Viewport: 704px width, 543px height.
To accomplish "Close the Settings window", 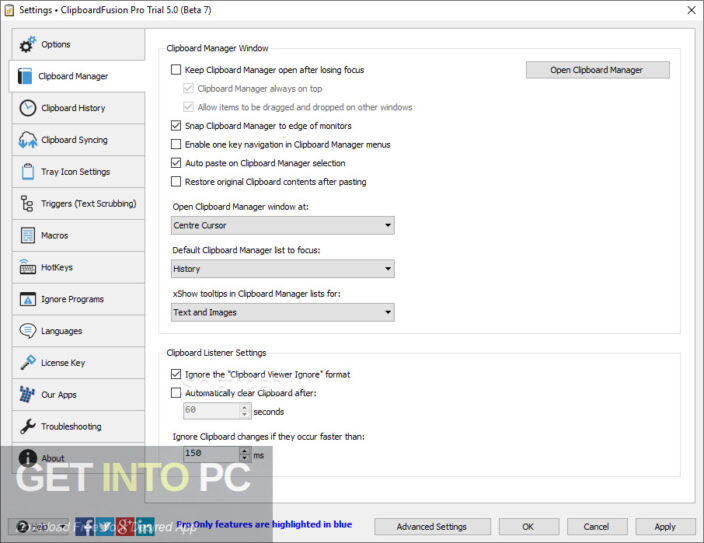I will click(x=691, y=10).
